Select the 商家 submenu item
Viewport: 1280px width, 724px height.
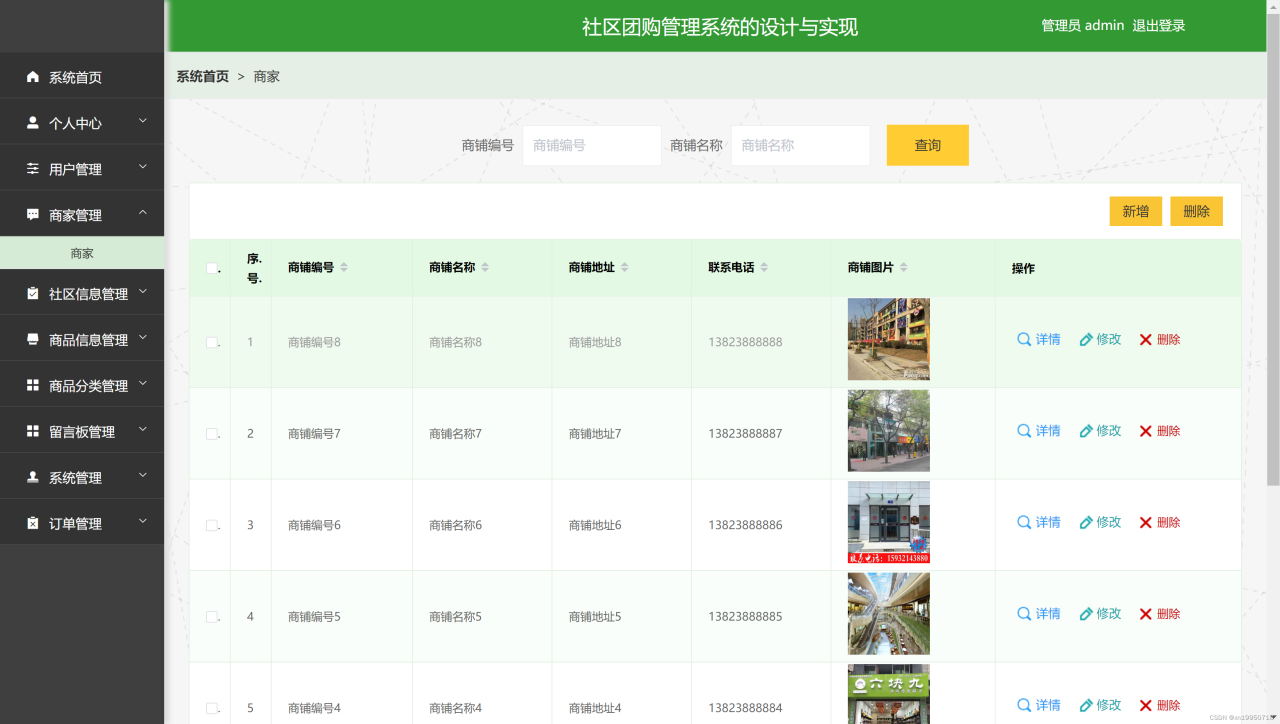[82, 254]
